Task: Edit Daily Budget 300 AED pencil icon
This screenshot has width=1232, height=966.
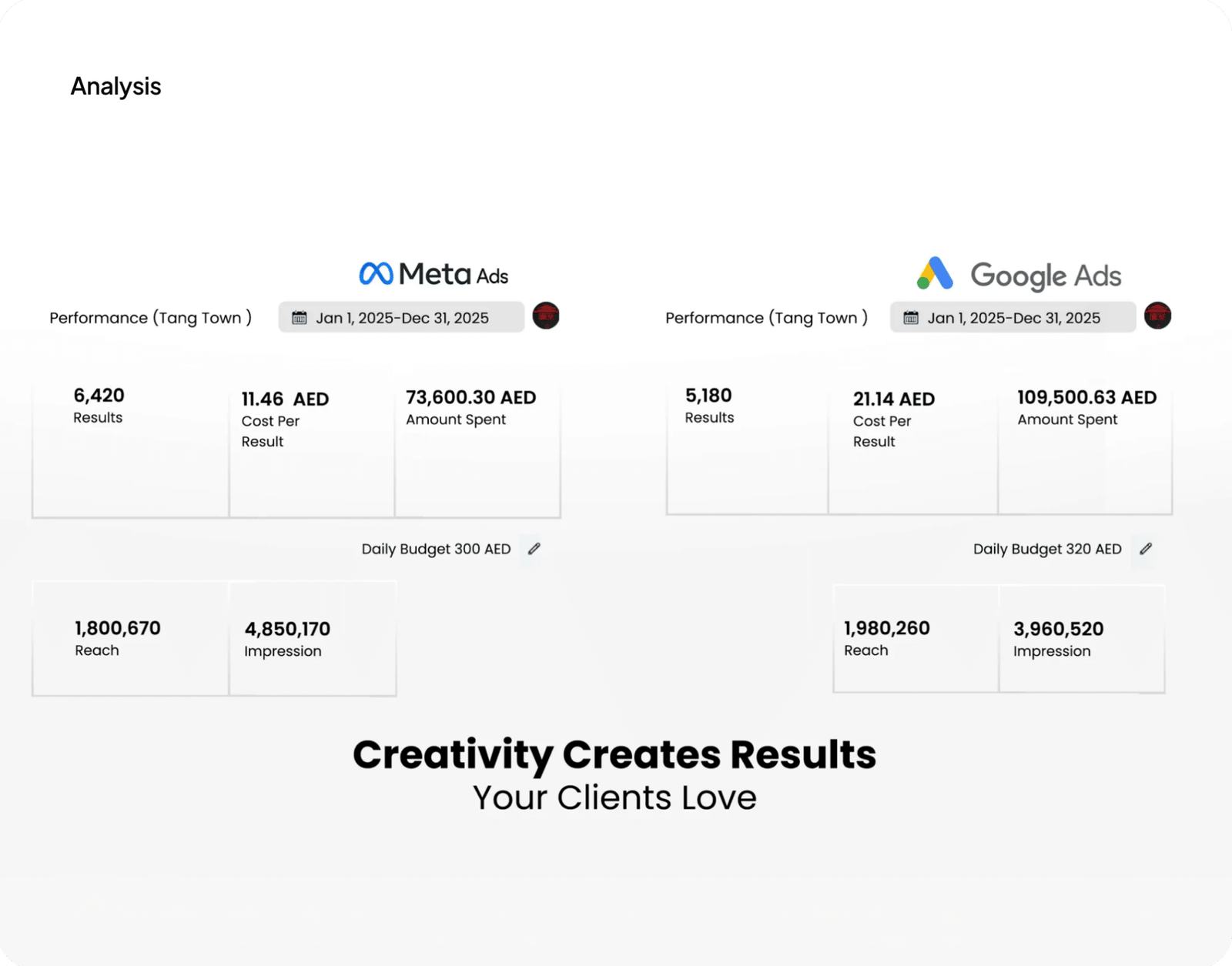Action: (534, 549)
